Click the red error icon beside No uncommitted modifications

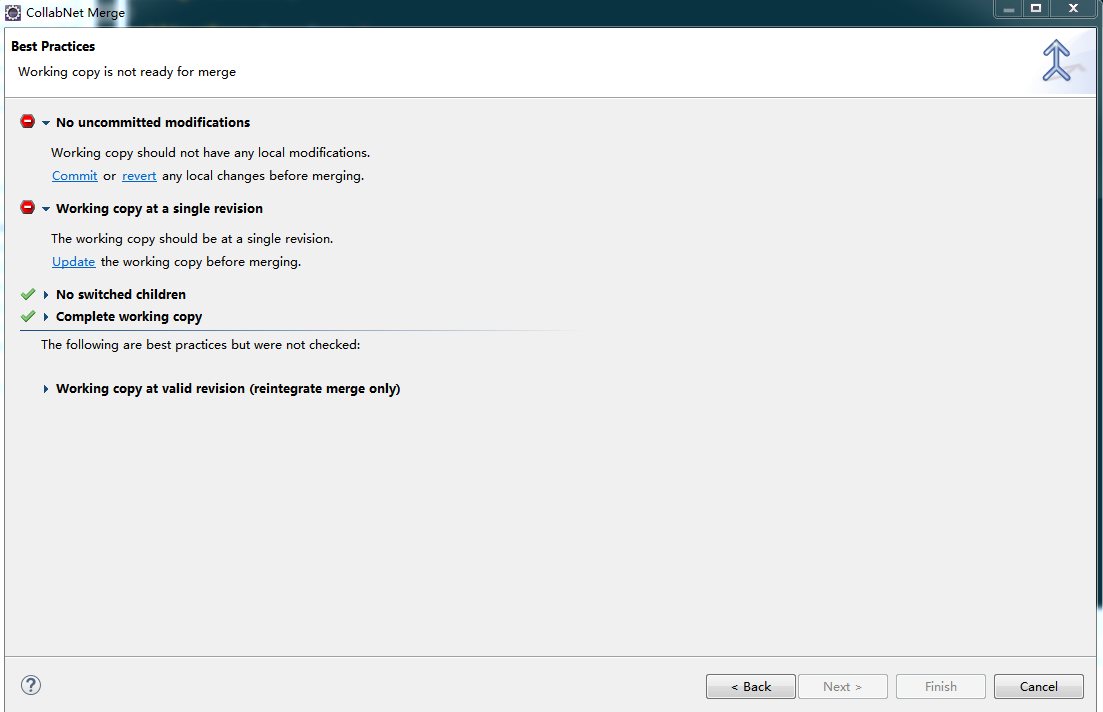(27, 121)
